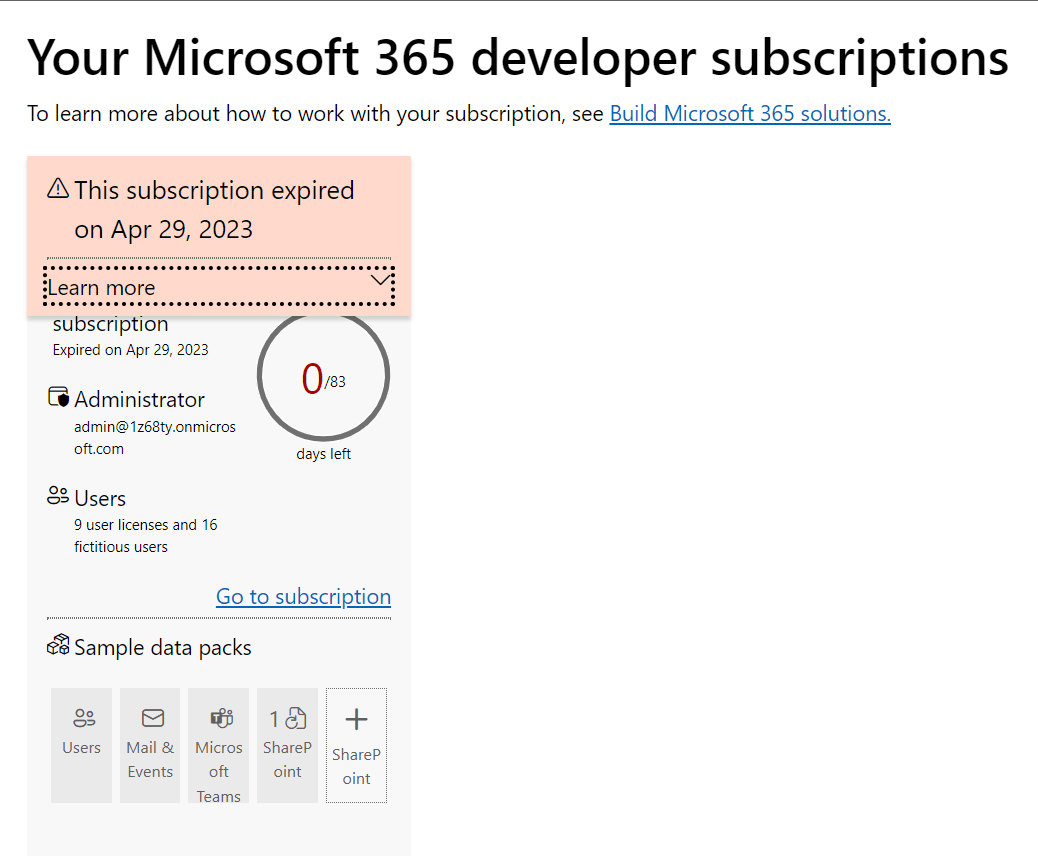
Task: Click the page title heading
Action: point(518,58)
